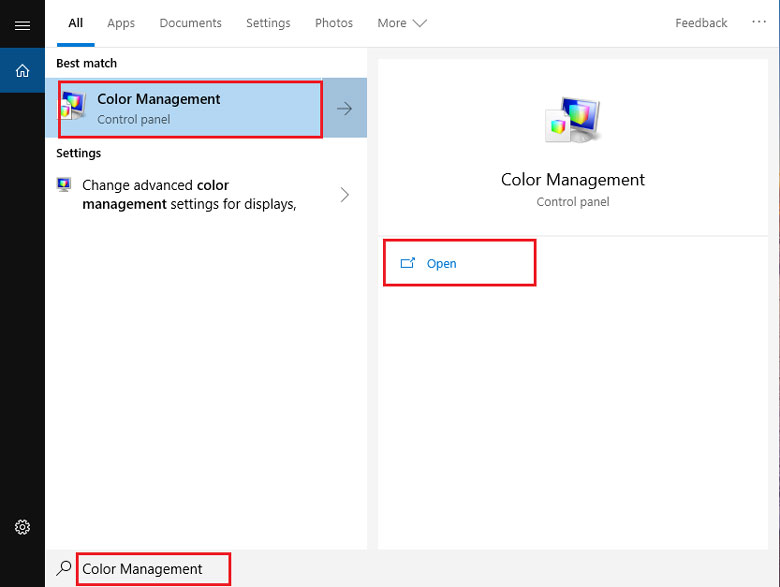
Task: Go to the Settings filter tab
Action: [x=268, y=23]
